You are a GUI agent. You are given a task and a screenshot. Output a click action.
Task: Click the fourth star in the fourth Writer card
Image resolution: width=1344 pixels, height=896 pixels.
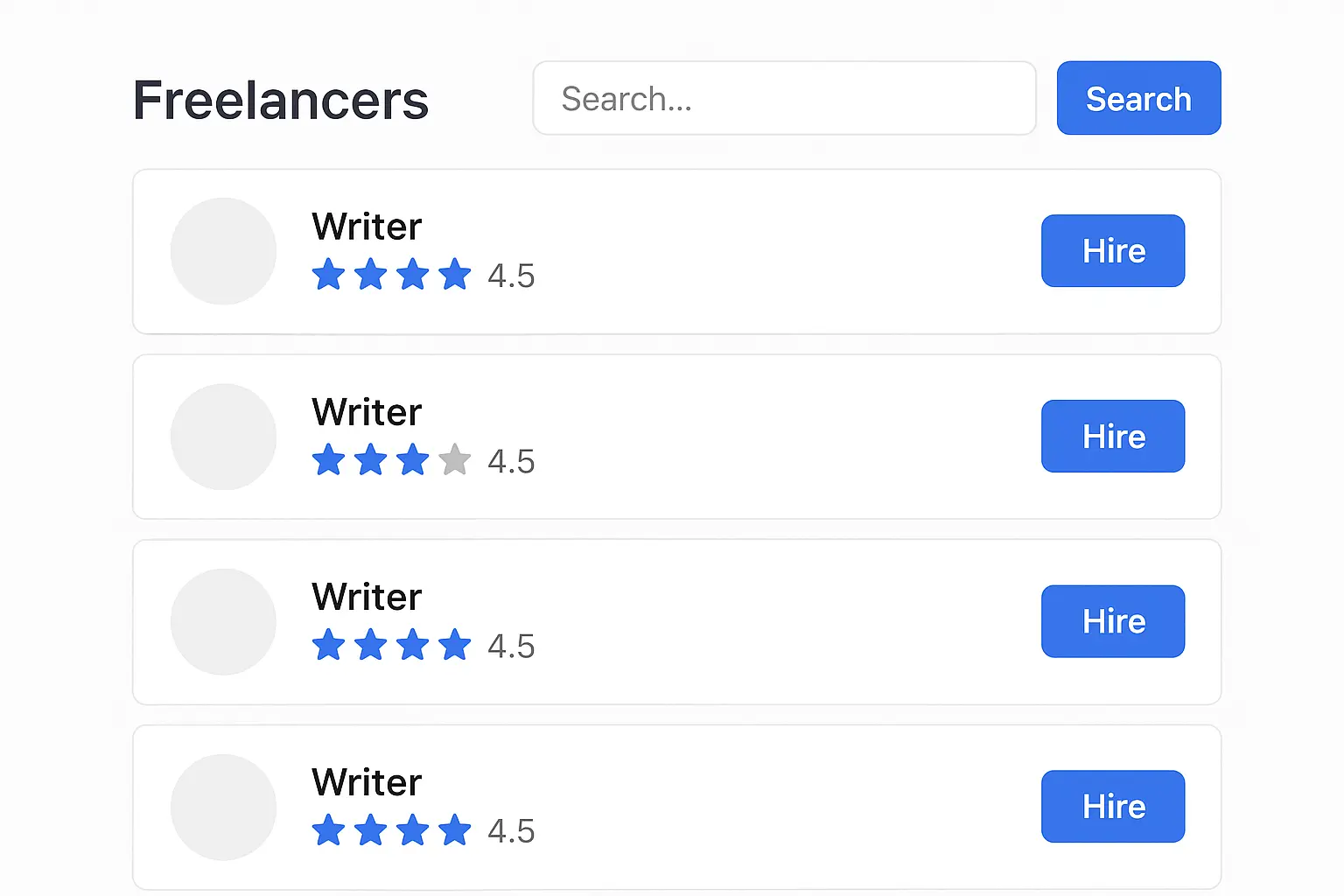[x=455, y=830]
